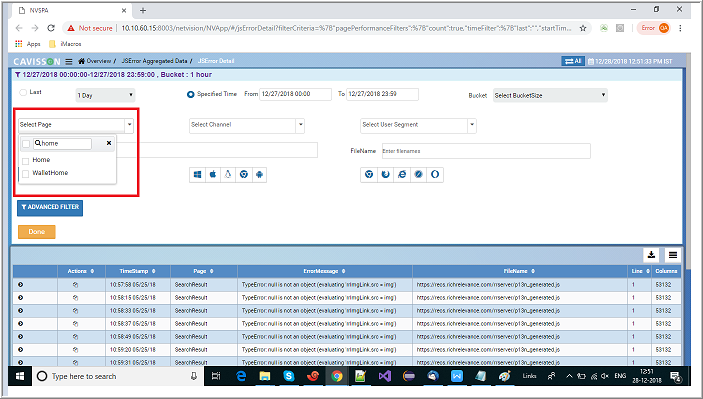The height and width of the screenshot is (399, 703).
Task: Expand the 10:58:33 error row
Action: [21, 311]
